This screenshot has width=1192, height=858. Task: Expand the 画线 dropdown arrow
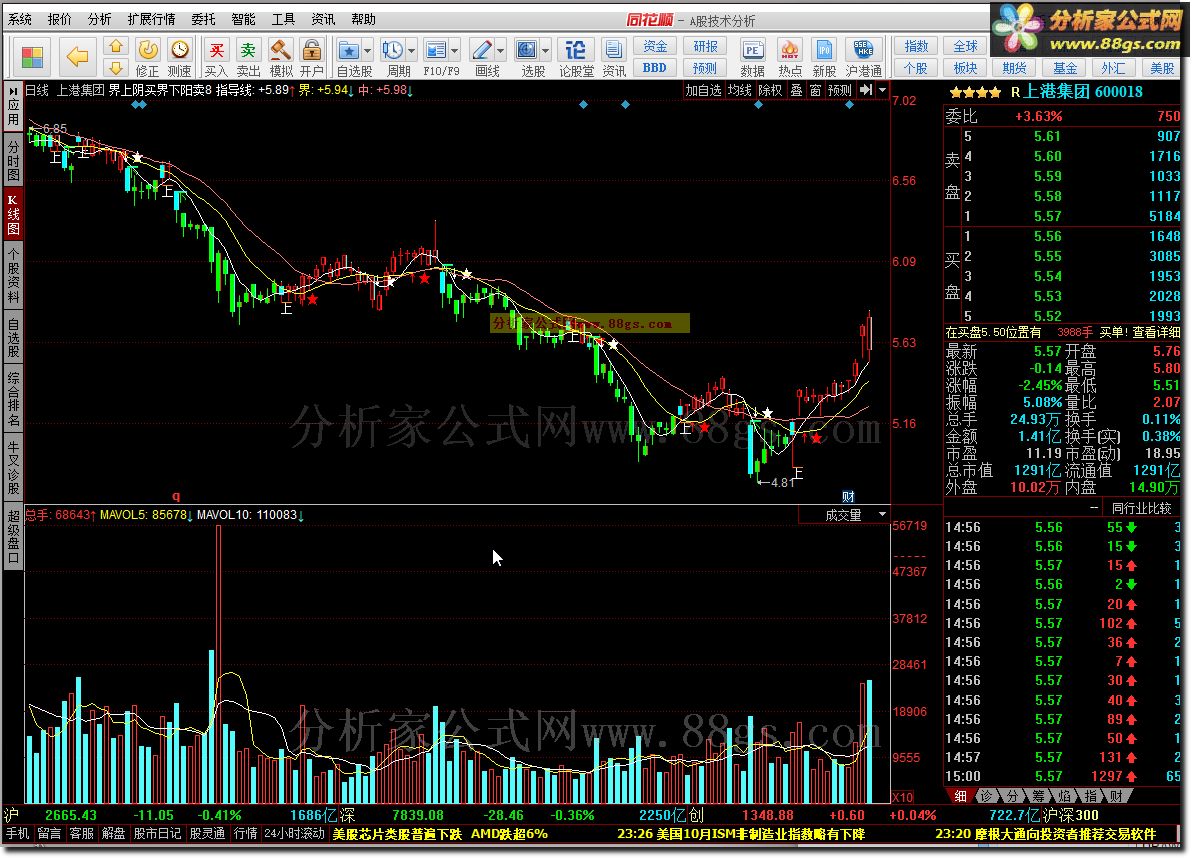pos(500,51)
